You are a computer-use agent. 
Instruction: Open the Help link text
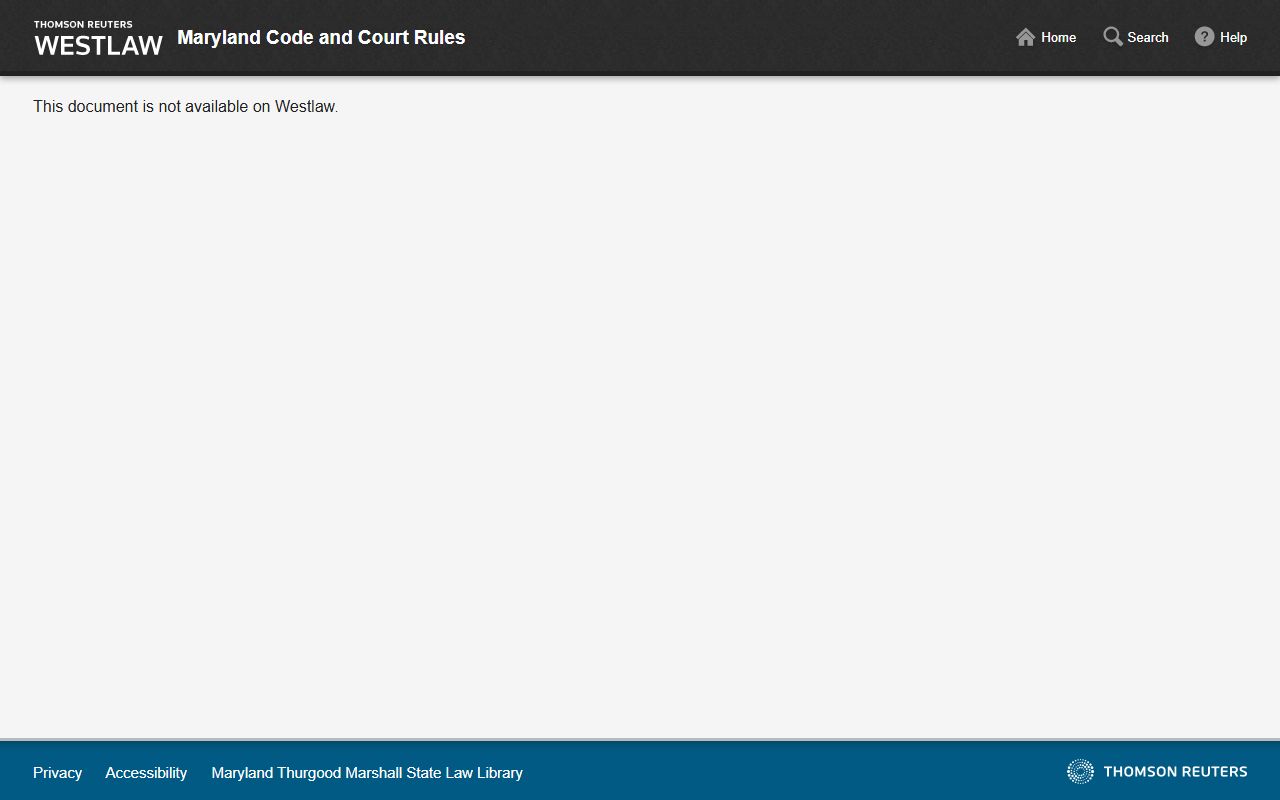pos(1233,38)
